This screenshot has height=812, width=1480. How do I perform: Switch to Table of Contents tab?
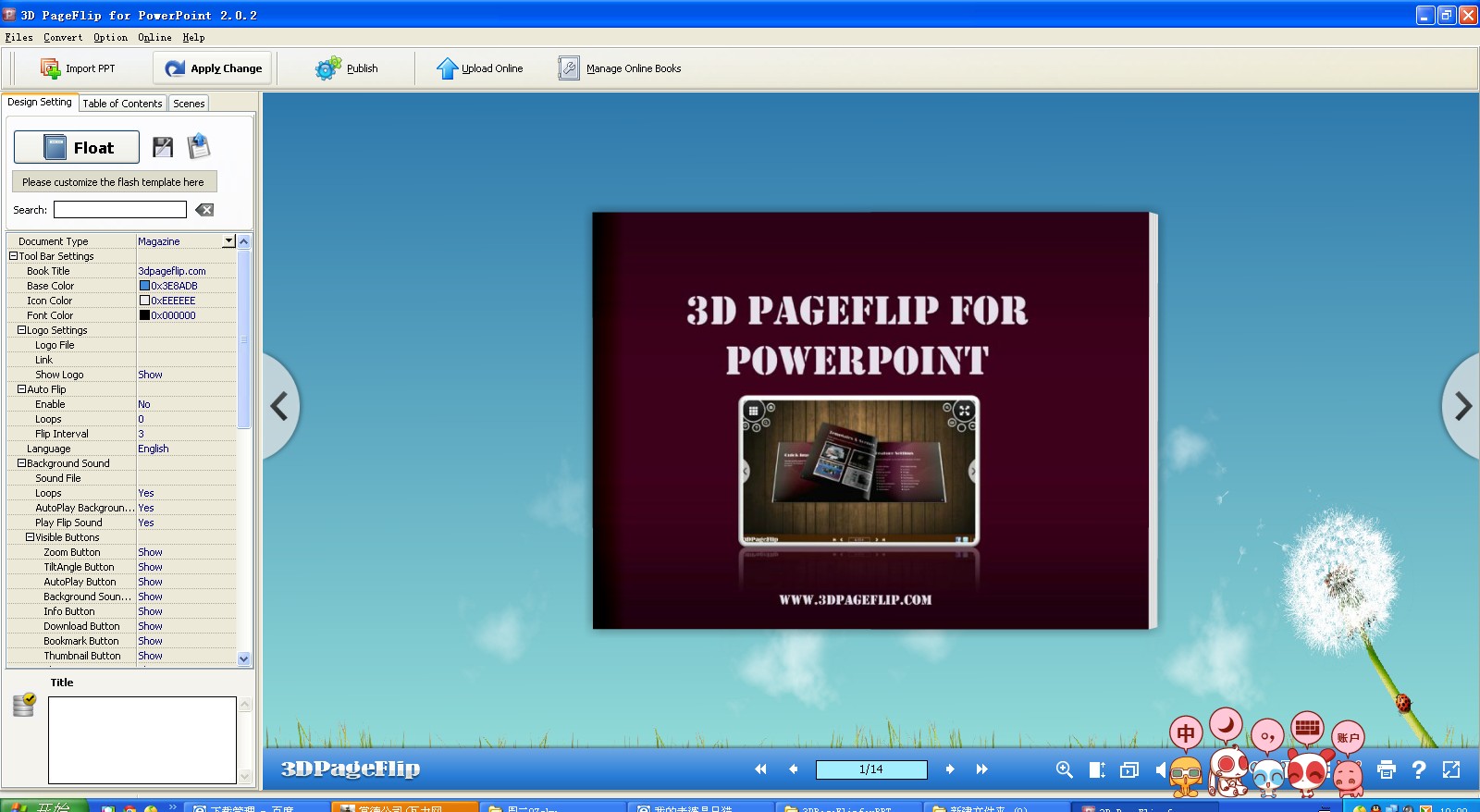[122, 104]
